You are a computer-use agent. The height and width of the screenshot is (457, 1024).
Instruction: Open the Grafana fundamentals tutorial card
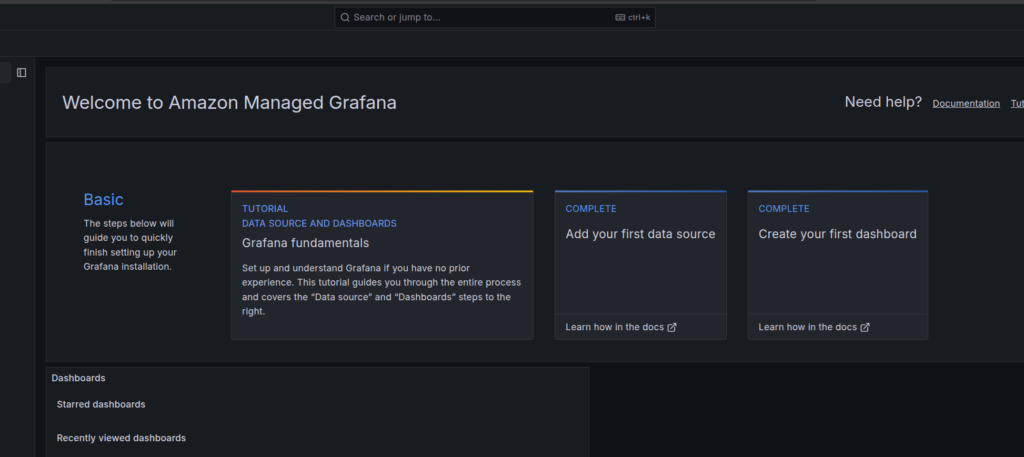click(x=381, y=265)
